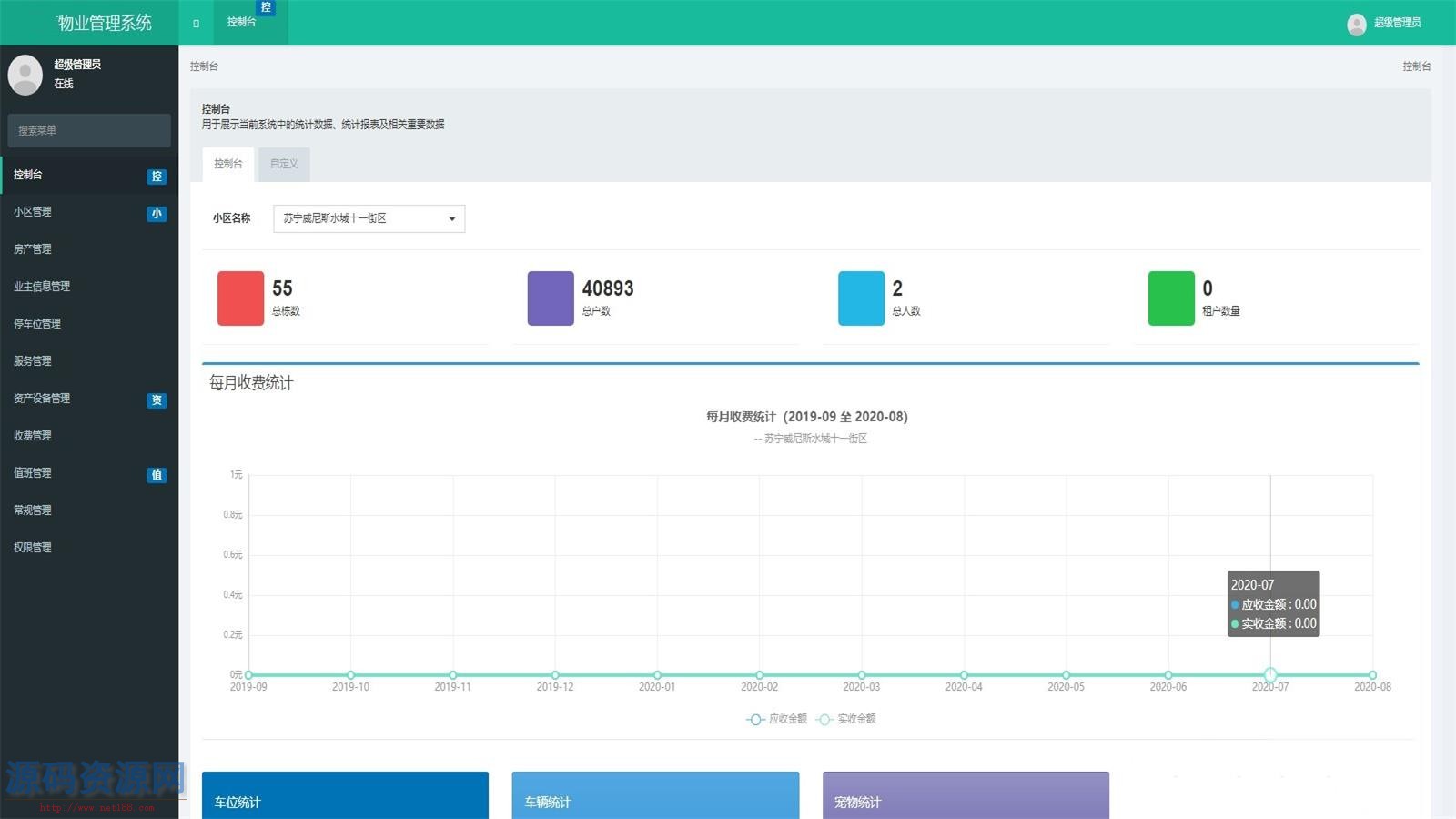Viewport: 1456px width, 819px height.
Task: Click the 2019-09 data point on chart
Action: [x=248, y=675]
